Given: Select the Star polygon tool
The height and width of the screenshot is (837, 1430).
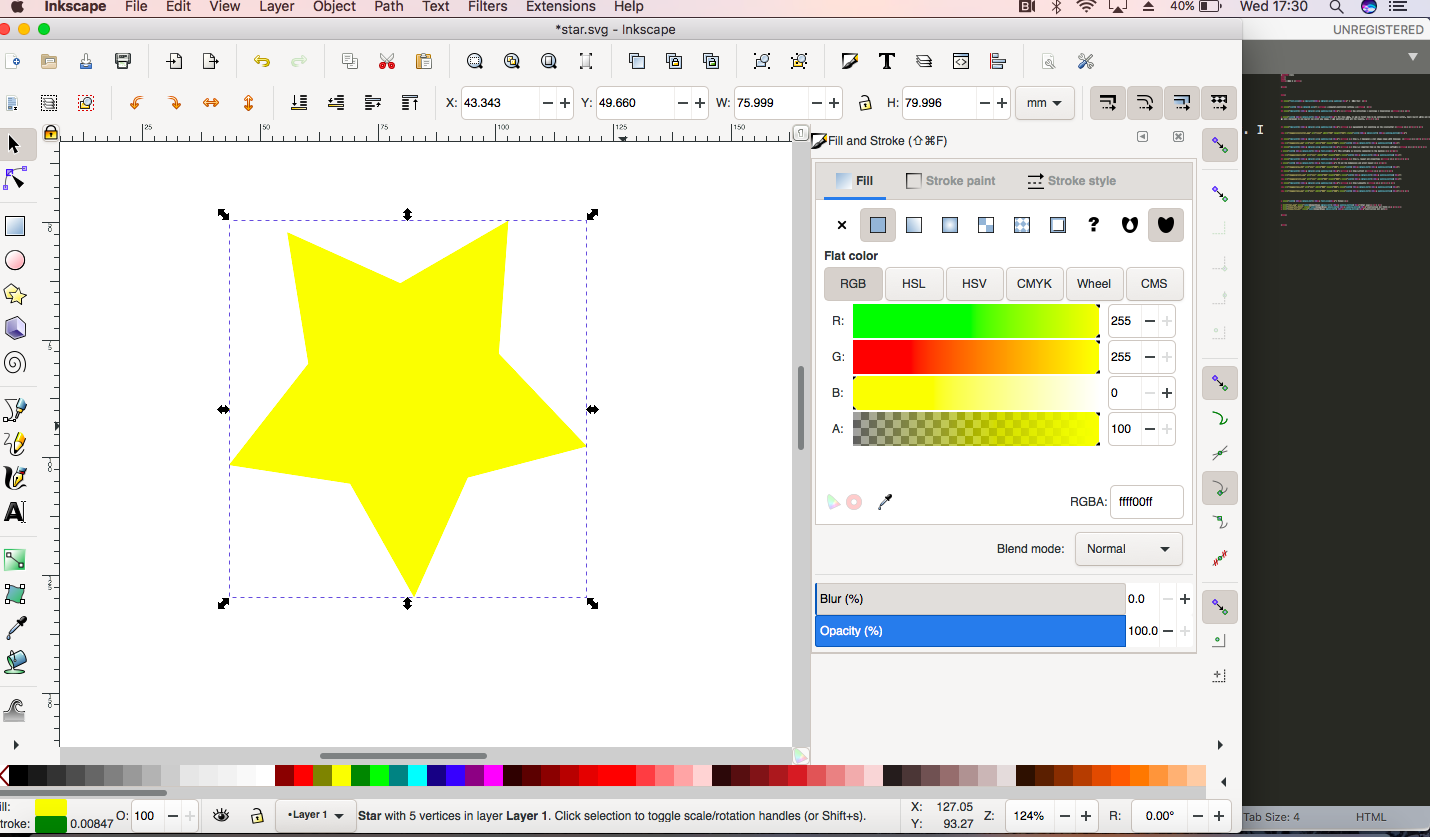Looking at the screenshot, I should click(15, 294).
